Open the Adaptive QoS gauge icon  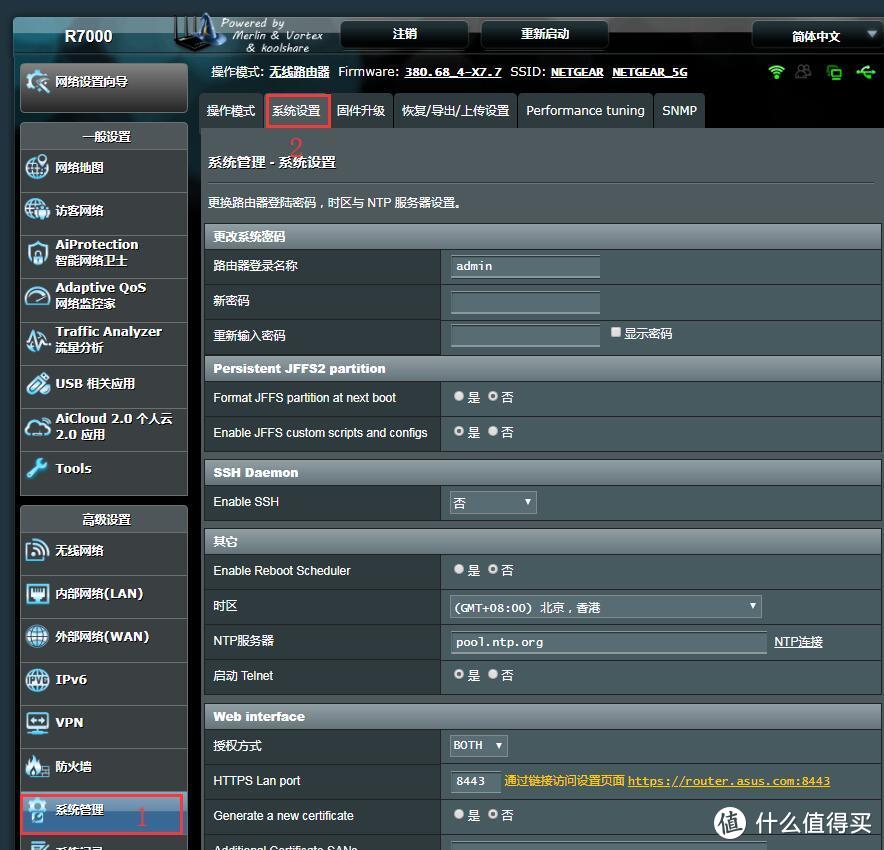(x=37, y=296)
